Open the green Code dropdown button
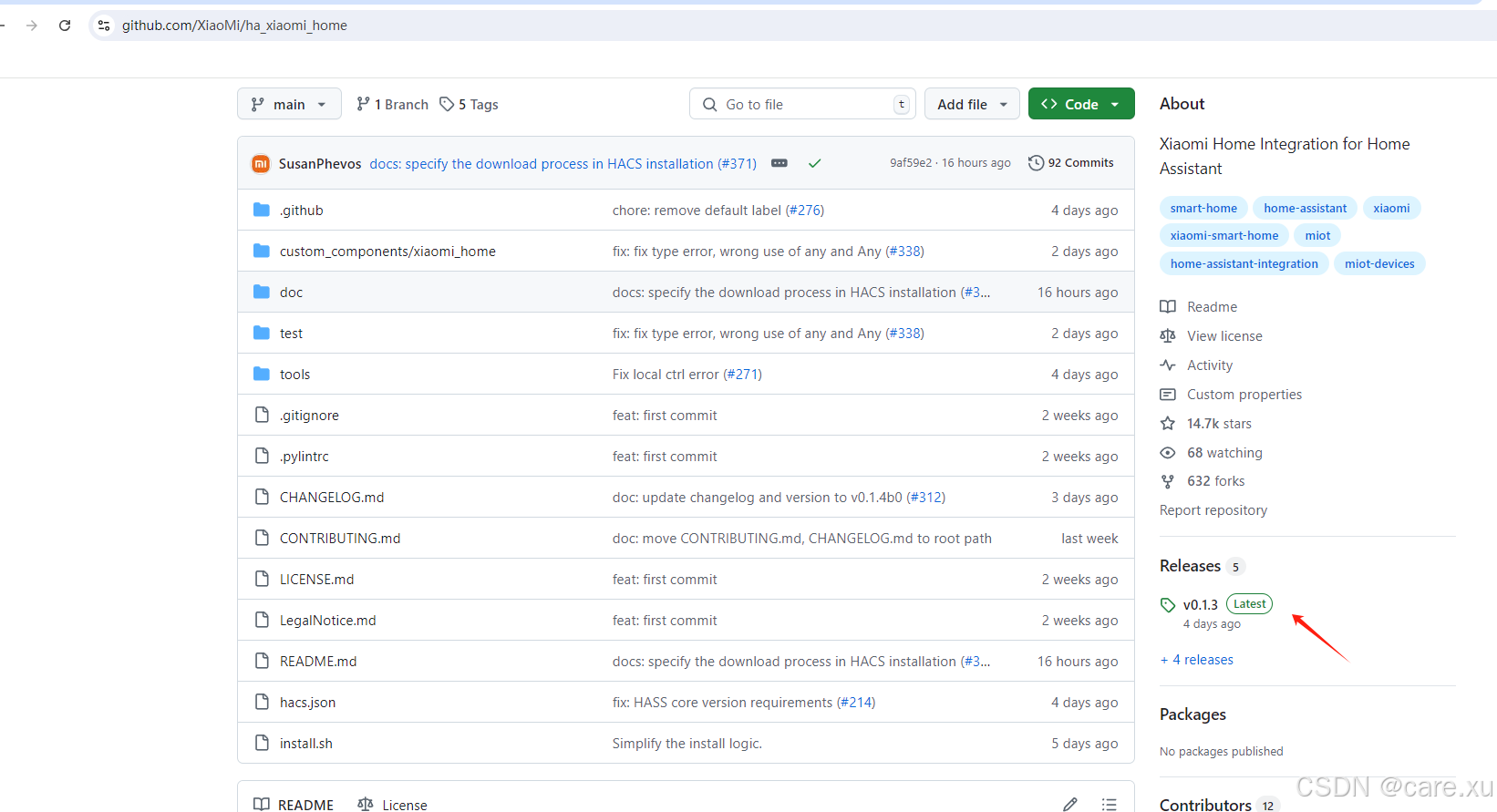 1081,104
